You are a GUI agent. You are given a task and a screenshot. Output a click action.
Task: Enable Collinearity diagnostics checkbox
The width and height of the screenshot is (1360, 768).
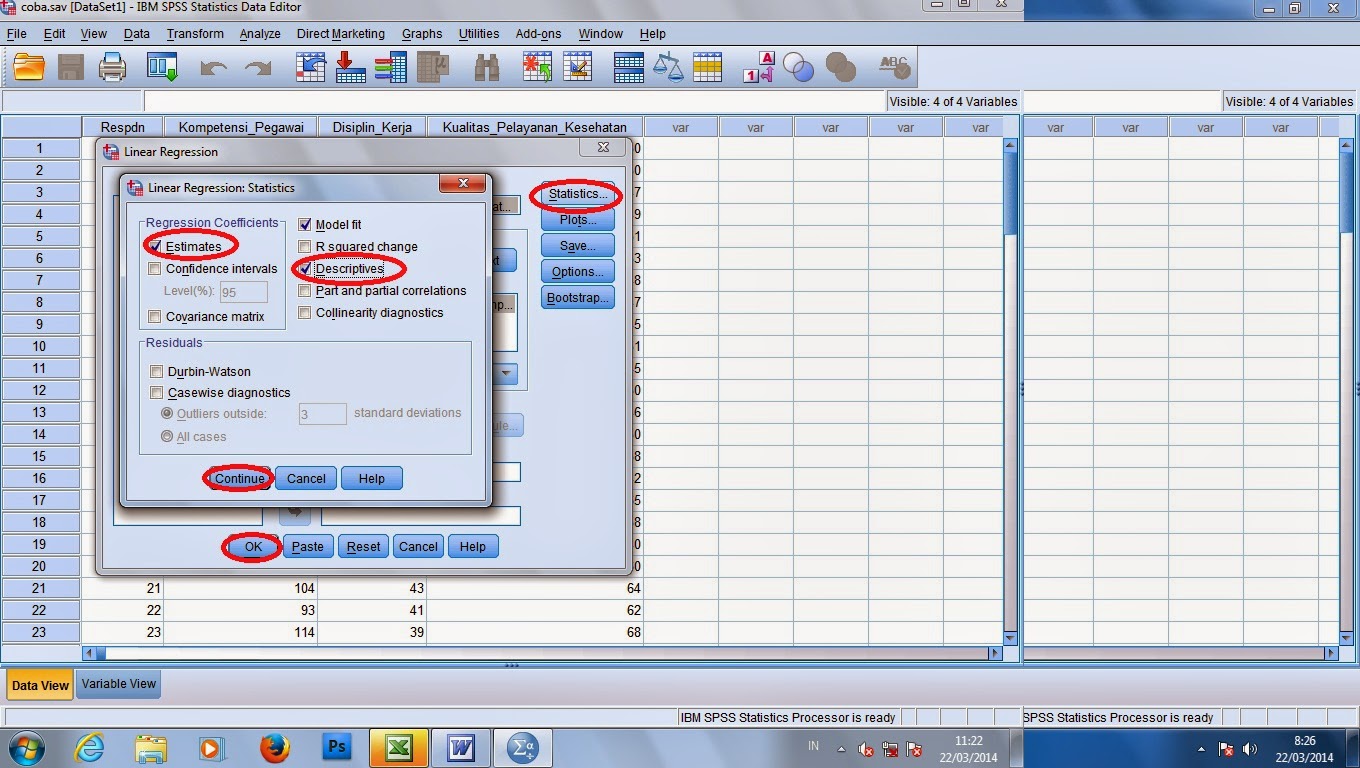[x=306, y=313]
